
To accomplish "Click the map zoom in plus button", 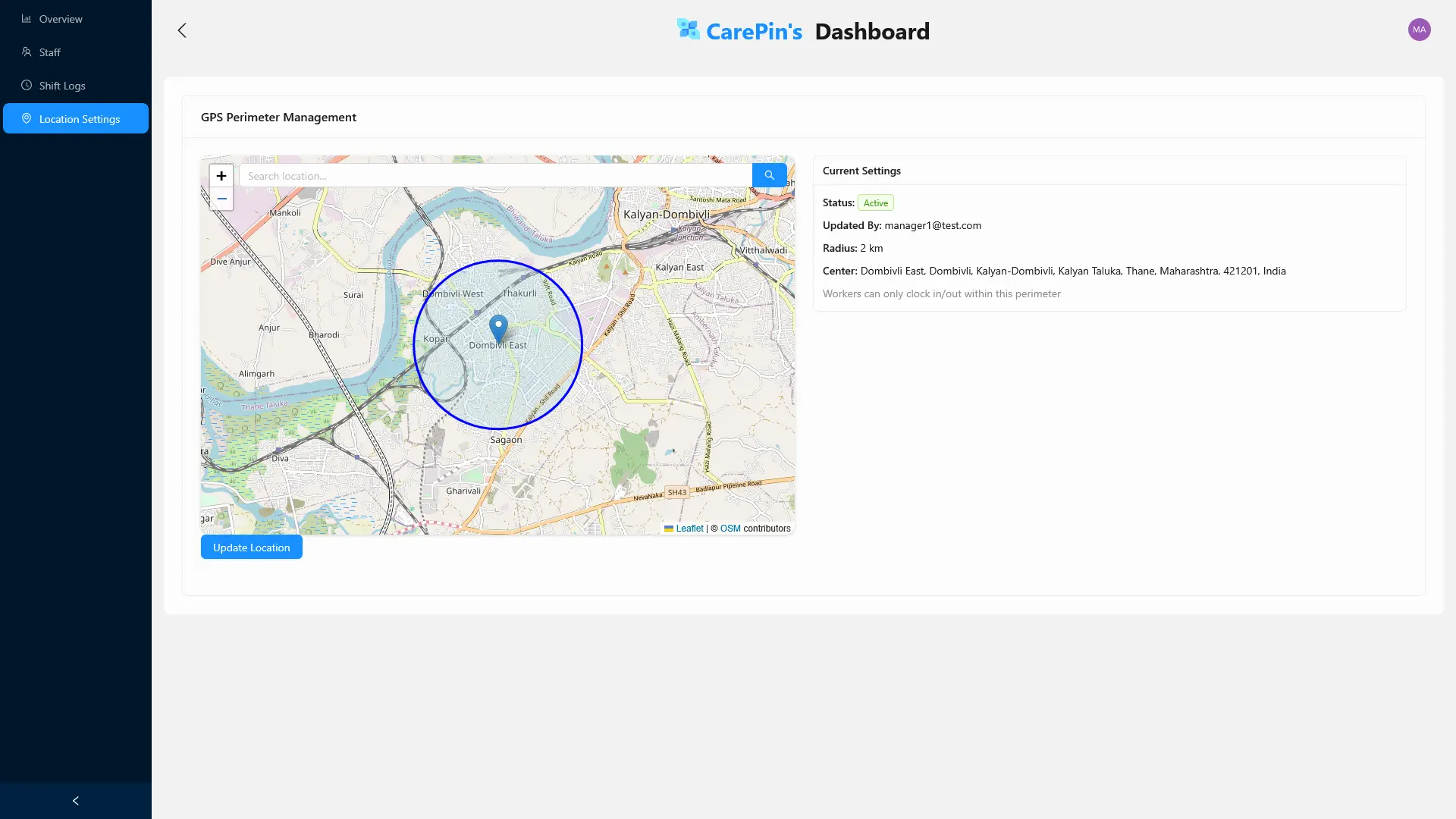I will pyautogui.click(x=221, y=176).
